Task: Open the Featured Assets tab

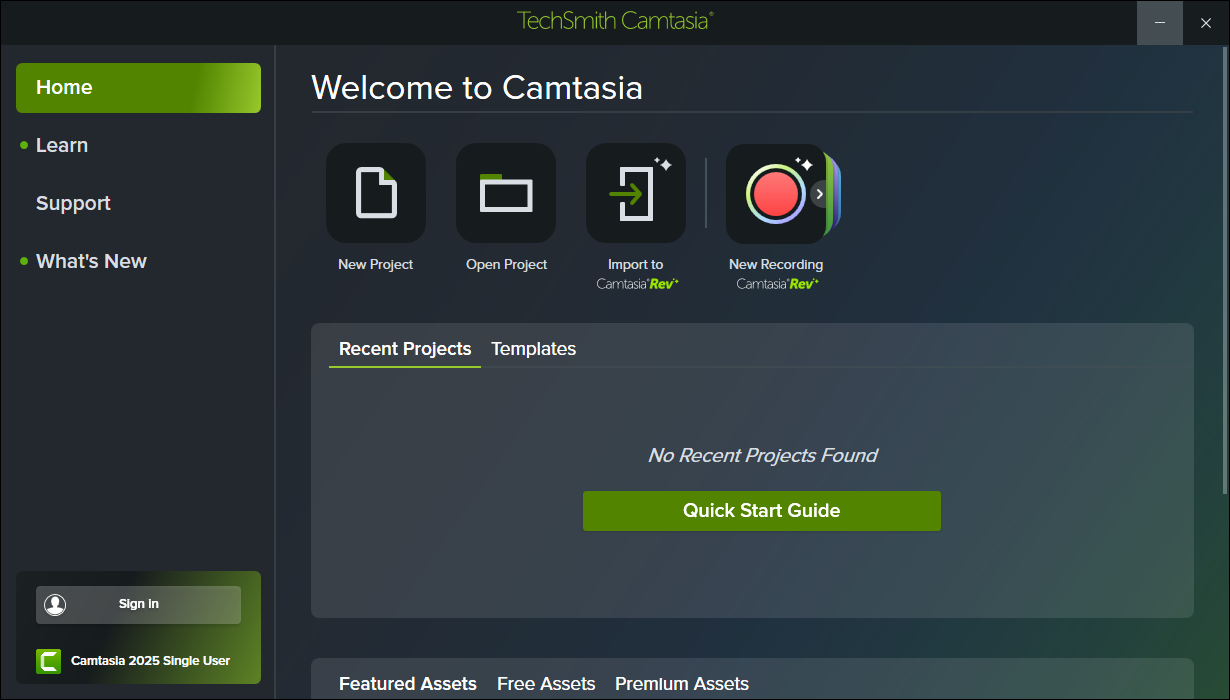Action: pos(408,684)
